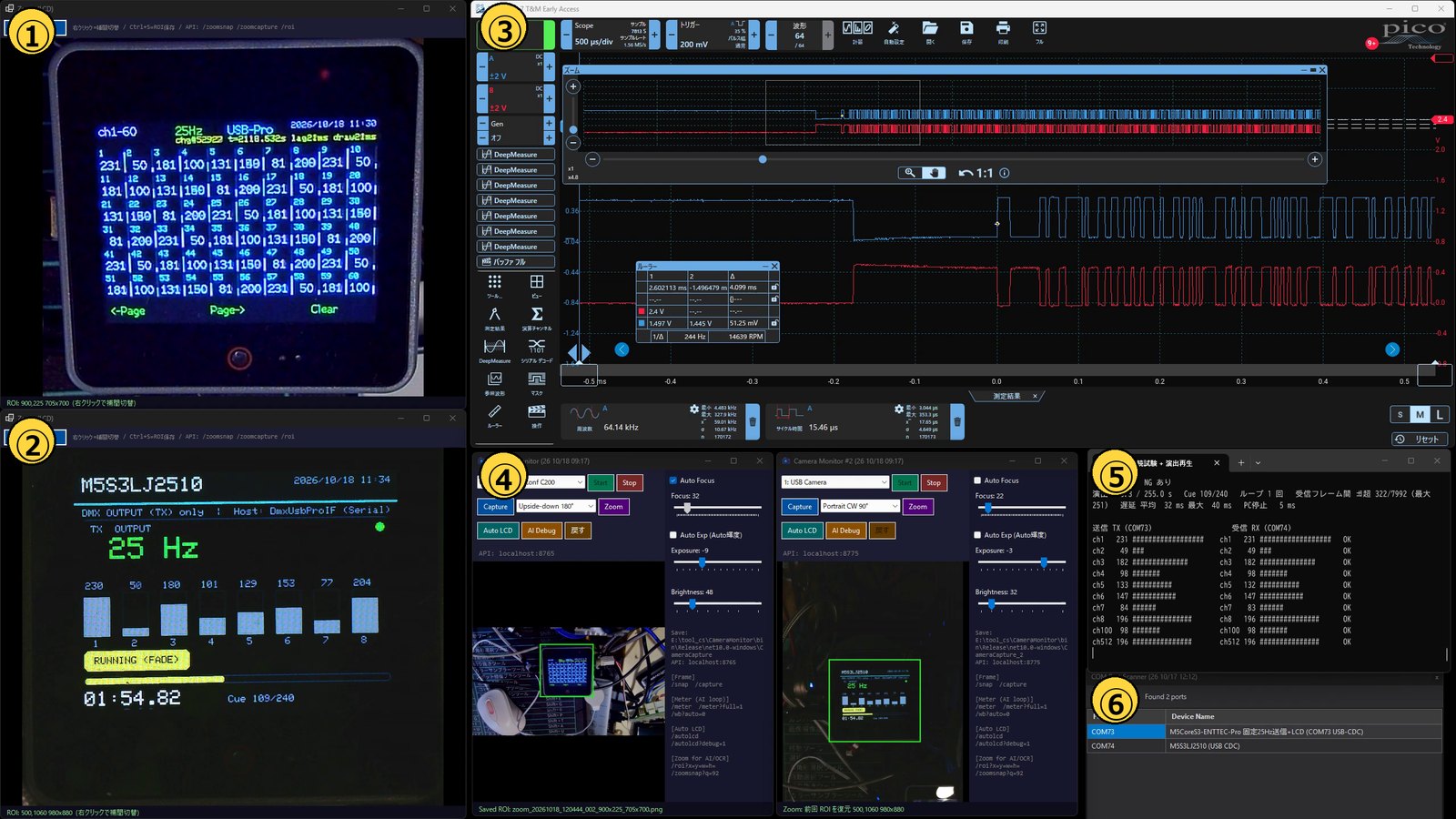
Task: Adjust the Brightness 48 slider in first Camera Monitor
Action: point(716,603)
